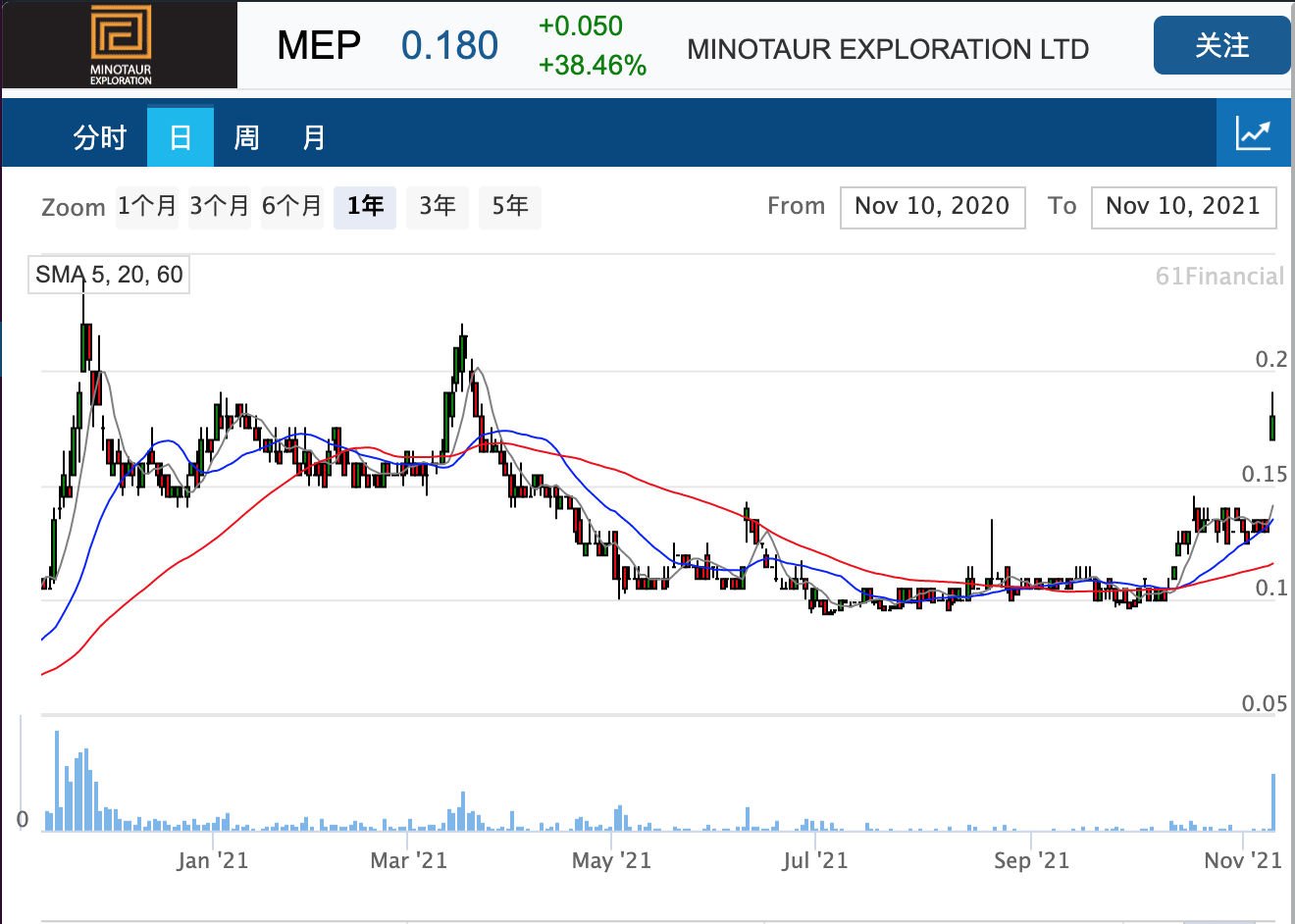Click the May '21 axis label
Screen dimensions: 1295x924
coord(611,860)
